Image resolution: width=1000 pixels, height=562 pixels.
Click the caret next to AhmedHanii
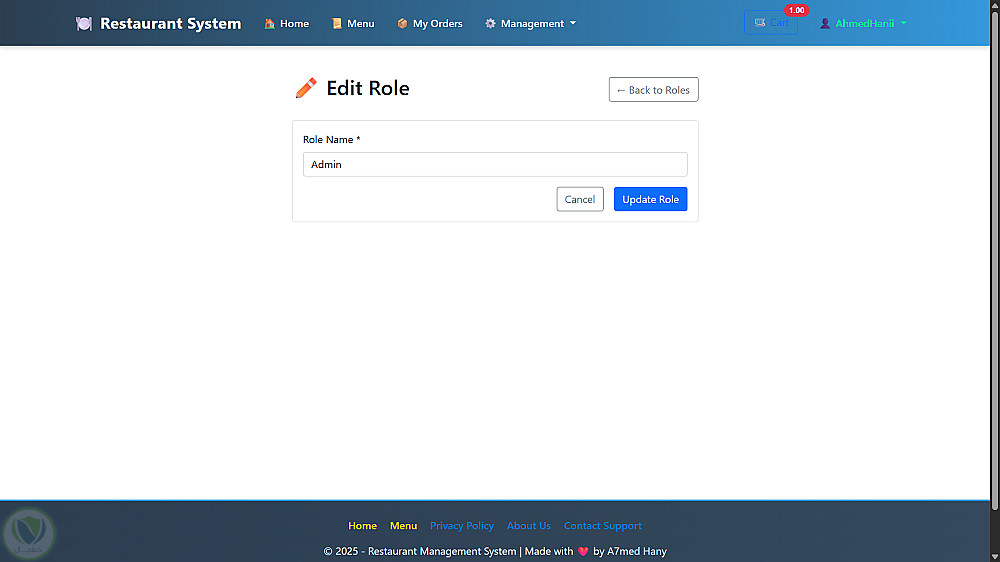(904, 24)
